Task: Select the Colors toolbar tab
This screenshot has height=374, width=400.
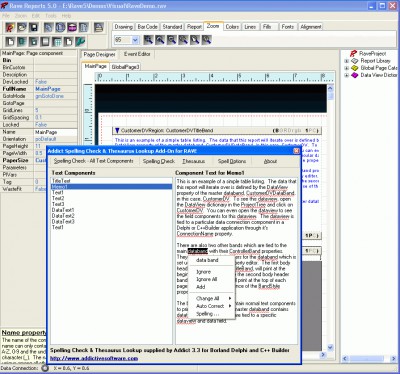Action: (x=232, y=27)
